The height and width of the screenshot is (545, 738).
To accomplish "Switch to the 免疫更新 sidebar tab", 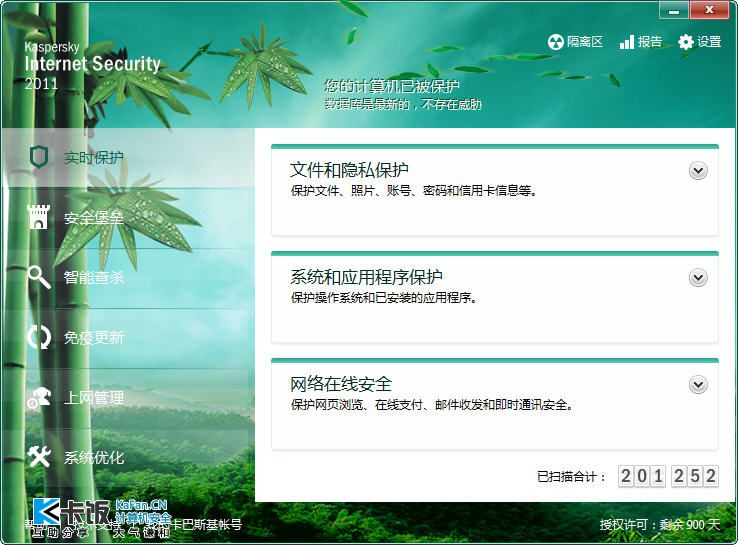I will [128, 338].
